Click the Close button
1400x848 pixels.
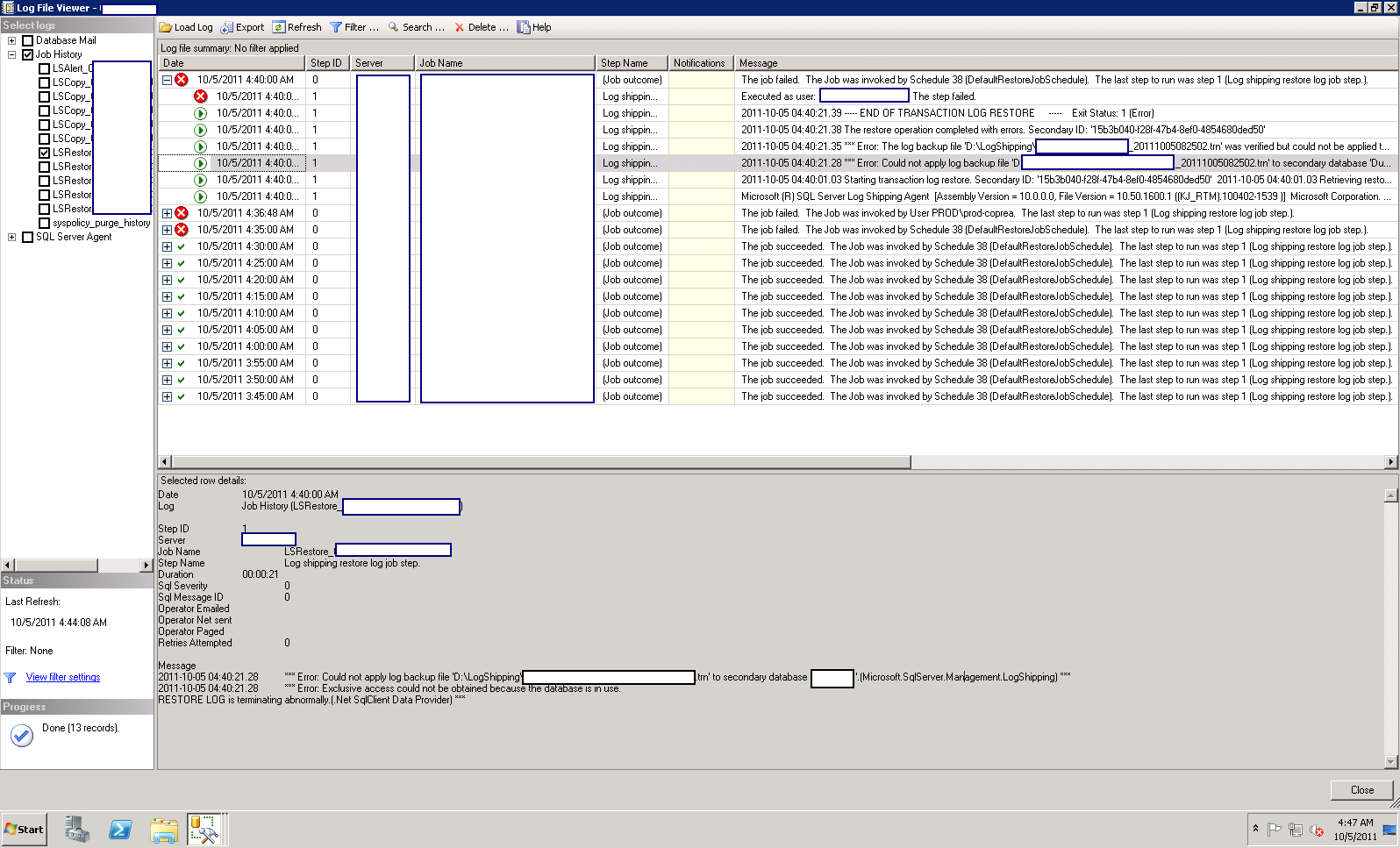[1361, 790]
